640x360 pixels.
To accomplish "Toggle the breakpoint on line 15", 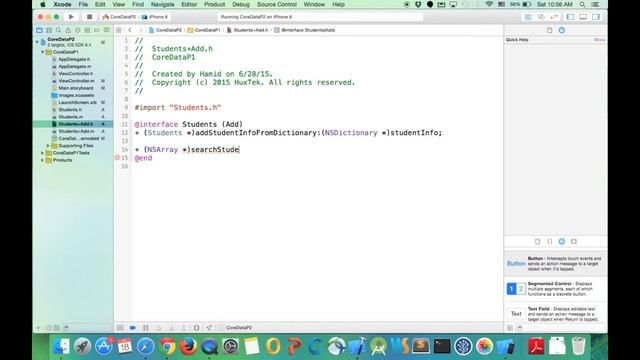I will 117,158.
